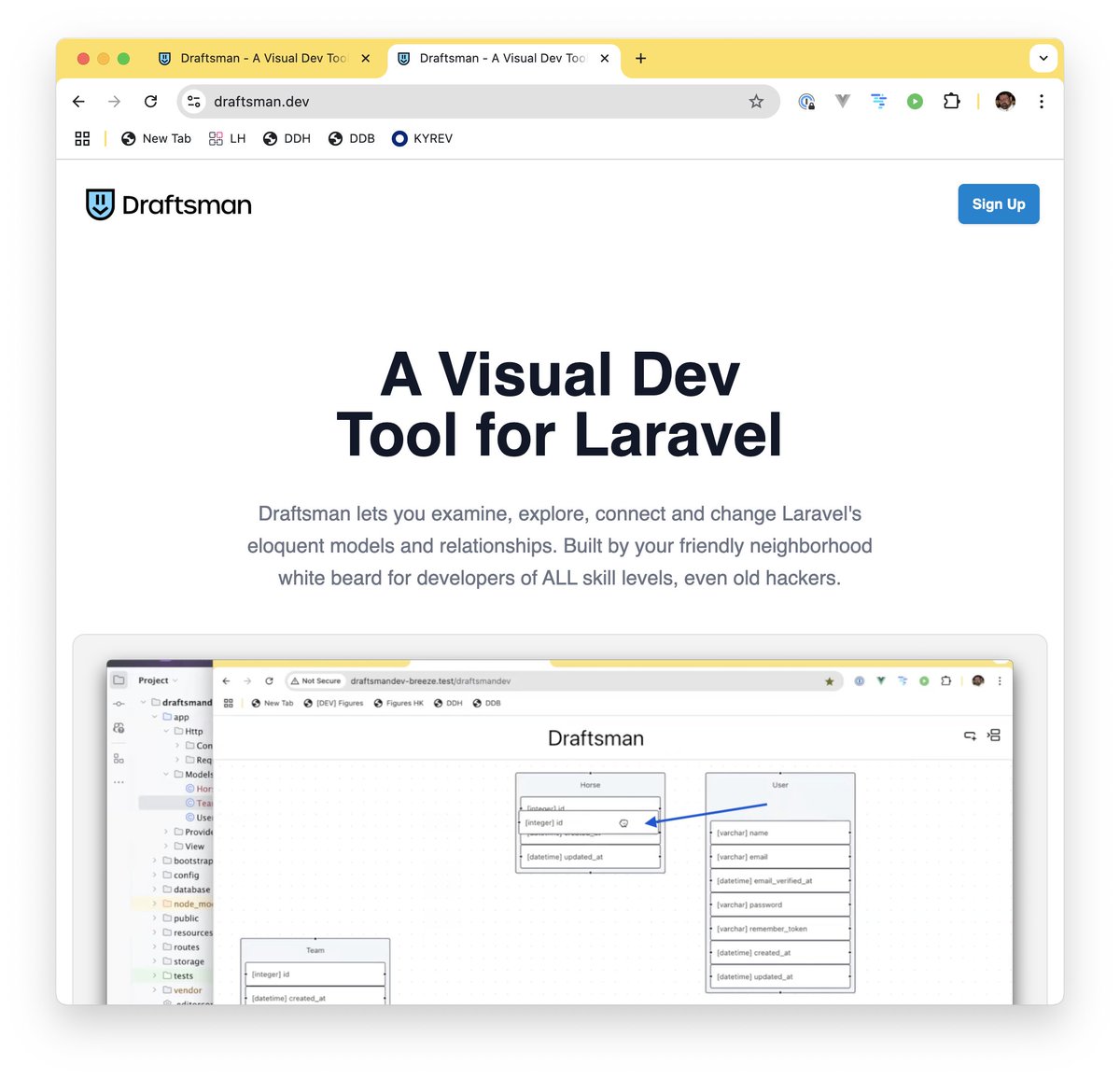Image resolution: width=1120 pixels, height=1079 pixels.
Task: Click the [varchar] password field in User card
Action: click(780, 904)
